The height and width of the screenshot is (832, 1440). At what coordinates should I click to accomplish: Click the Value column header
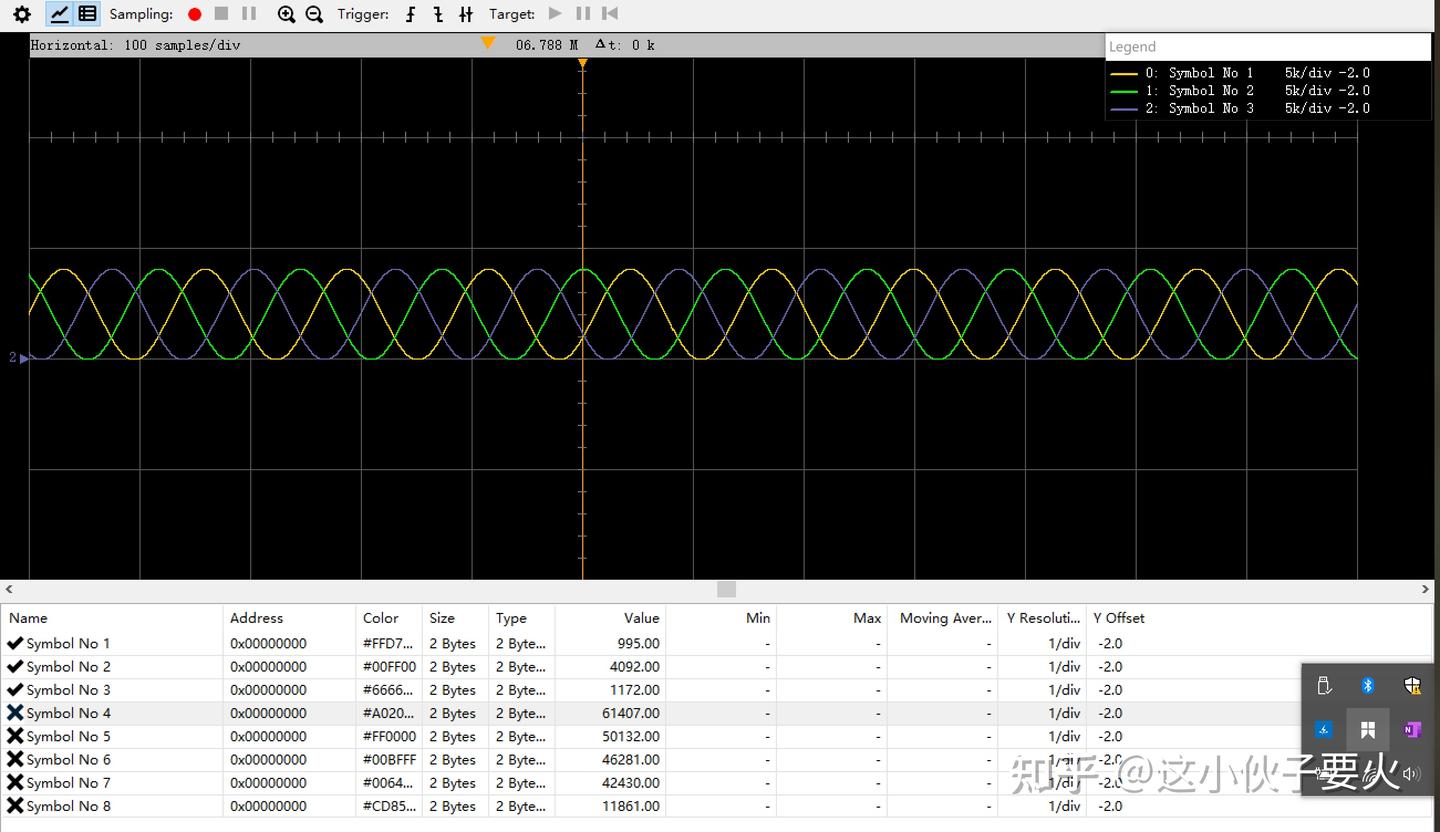pyautogui.click(x=641, y=618)
